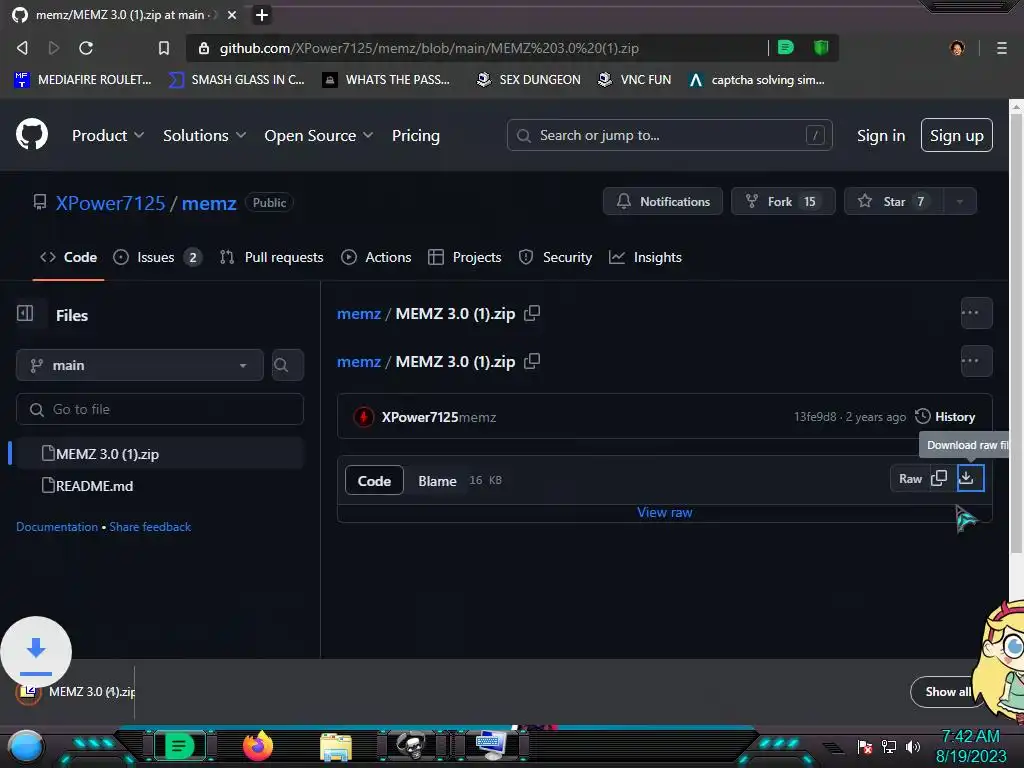Screen dimensions: 1024x768
Task: Open the memz repository name link
Action: coord(209,203)
